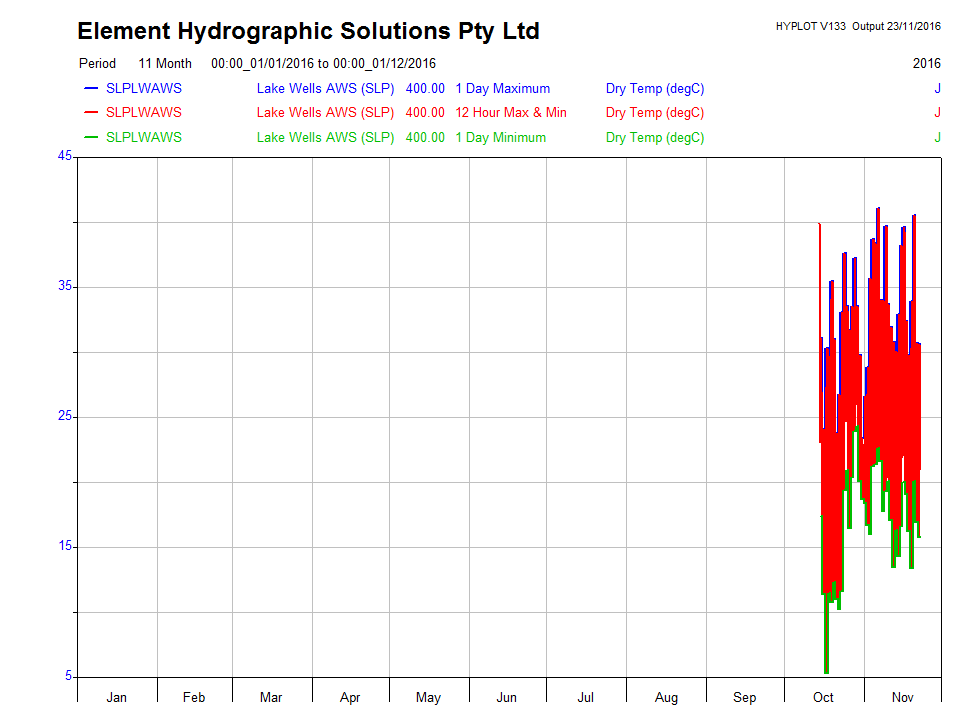Click the Jan label on the time axis
This screenshot has width=968, height=726.
117,697
